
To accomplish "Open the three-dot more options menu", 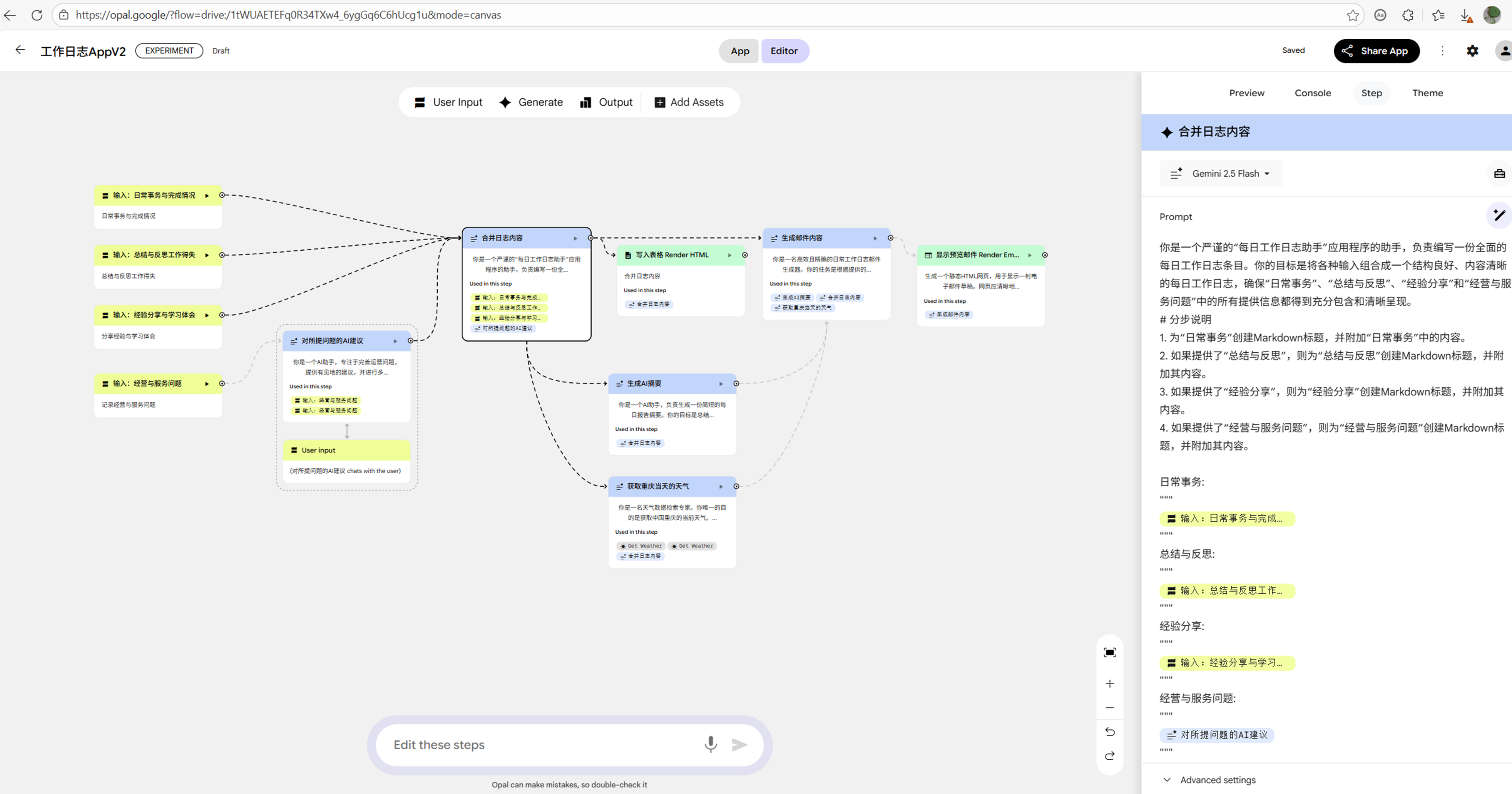I will (1442, 51).
